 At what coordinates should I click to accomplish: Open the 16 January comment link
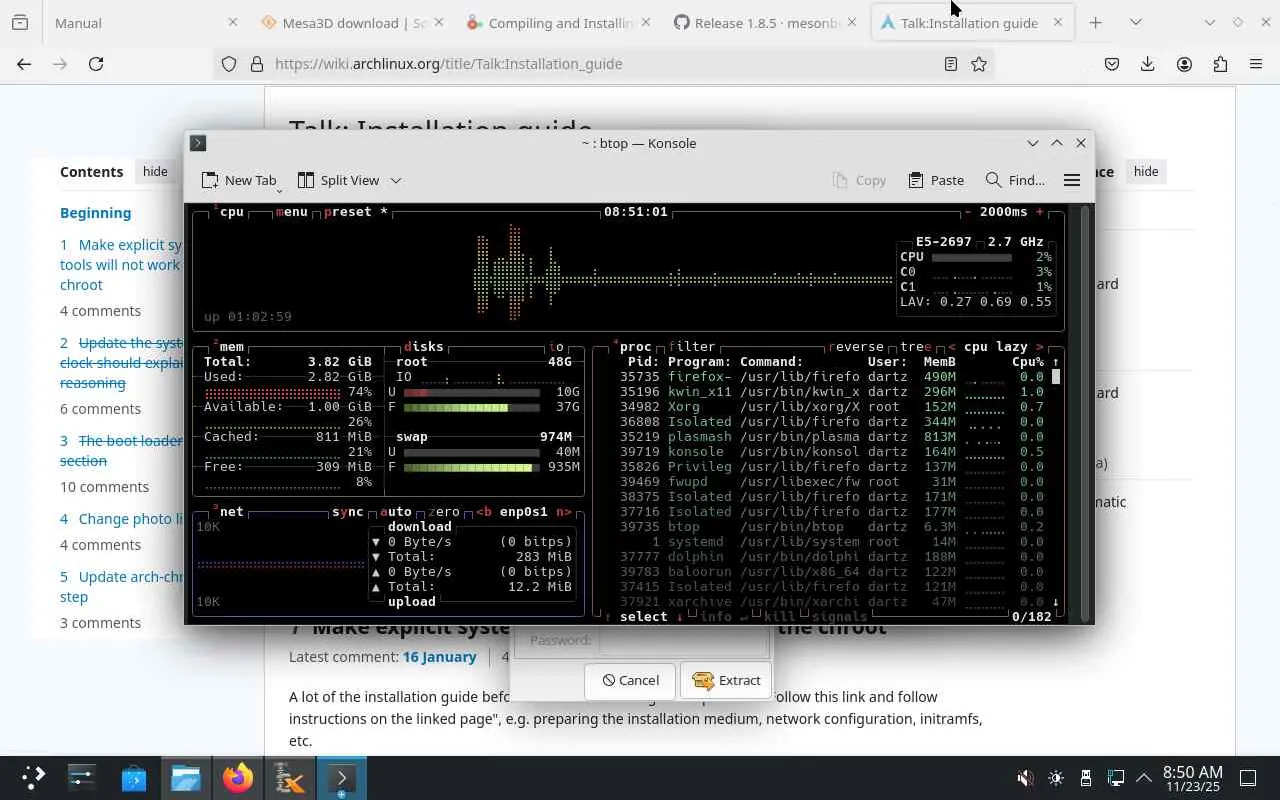click(439, 657)
